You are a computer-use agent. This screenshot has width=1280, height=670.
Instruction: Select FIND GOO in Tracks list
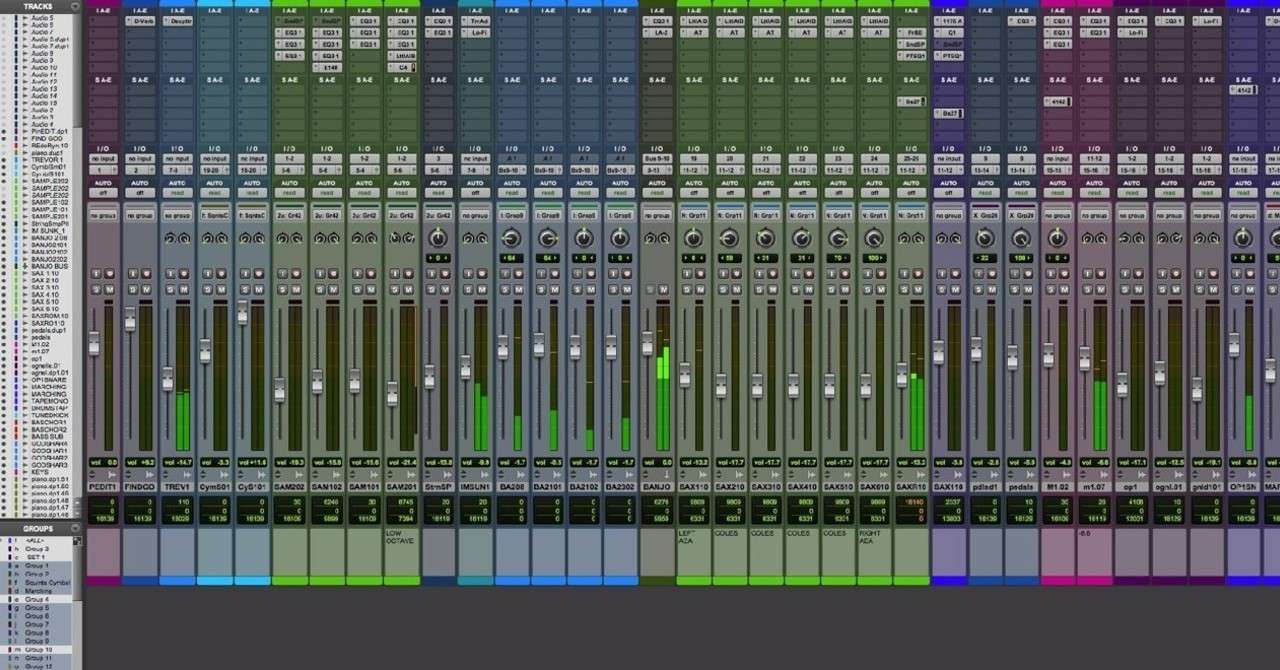47,139
